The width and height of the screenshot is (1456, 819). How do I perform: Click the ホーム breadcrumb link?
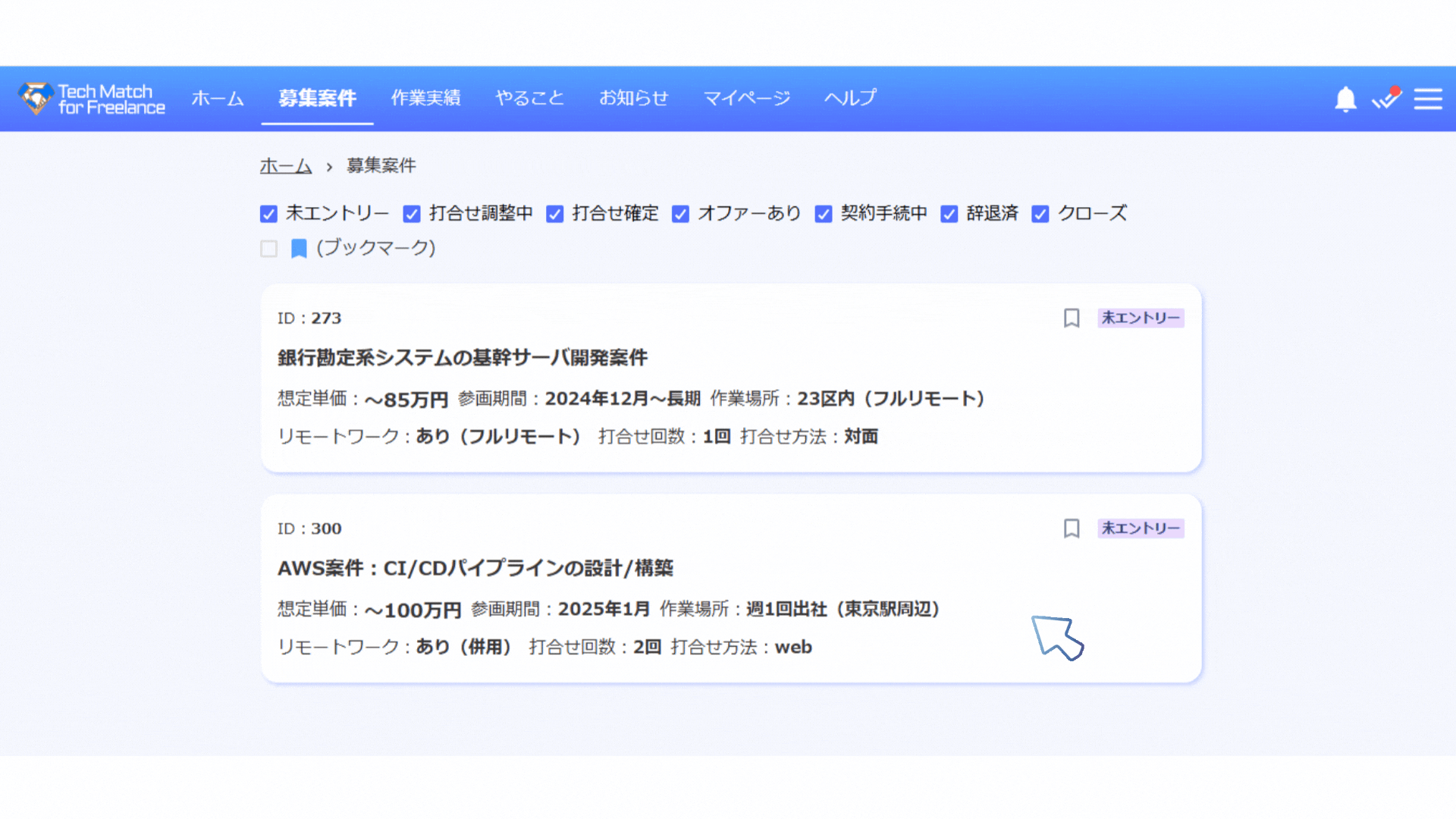(x=286, y=165)
